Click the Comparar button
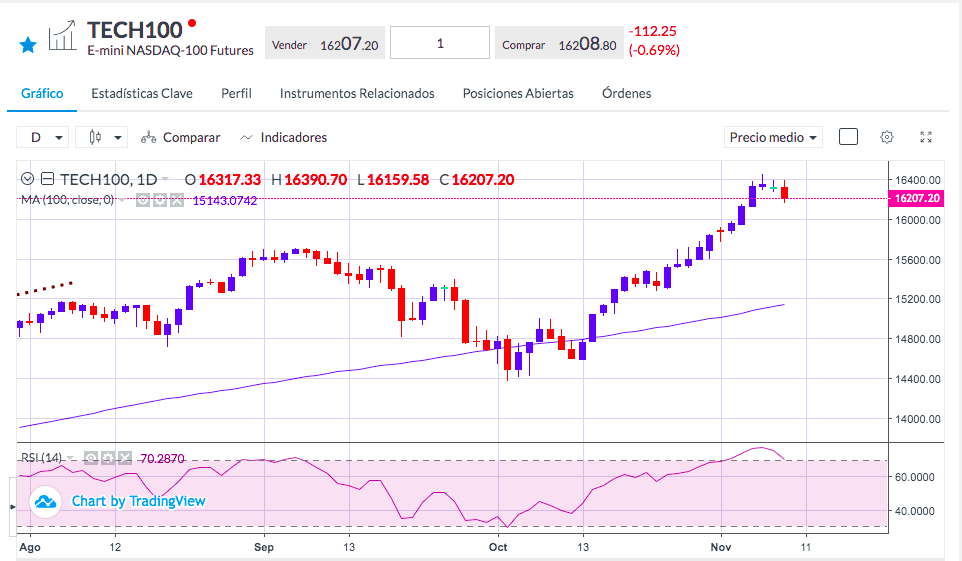 [180, 137]
